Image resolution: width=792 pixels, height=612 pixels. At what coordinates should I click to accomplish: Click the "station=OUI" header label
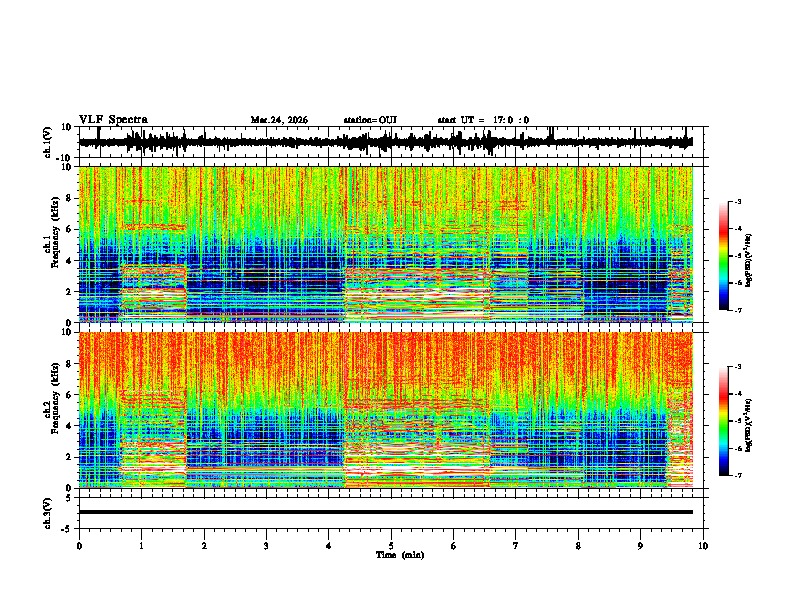tap(370, 120)
